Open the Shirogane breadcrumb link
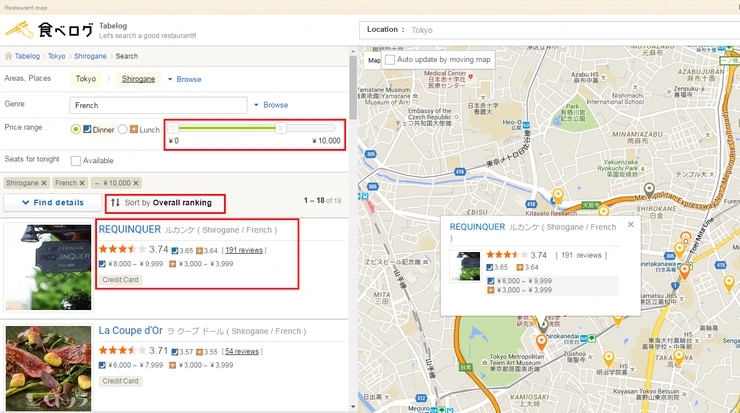Image resolution: width=740 pixels, height=413 pixels. [90, 56]
